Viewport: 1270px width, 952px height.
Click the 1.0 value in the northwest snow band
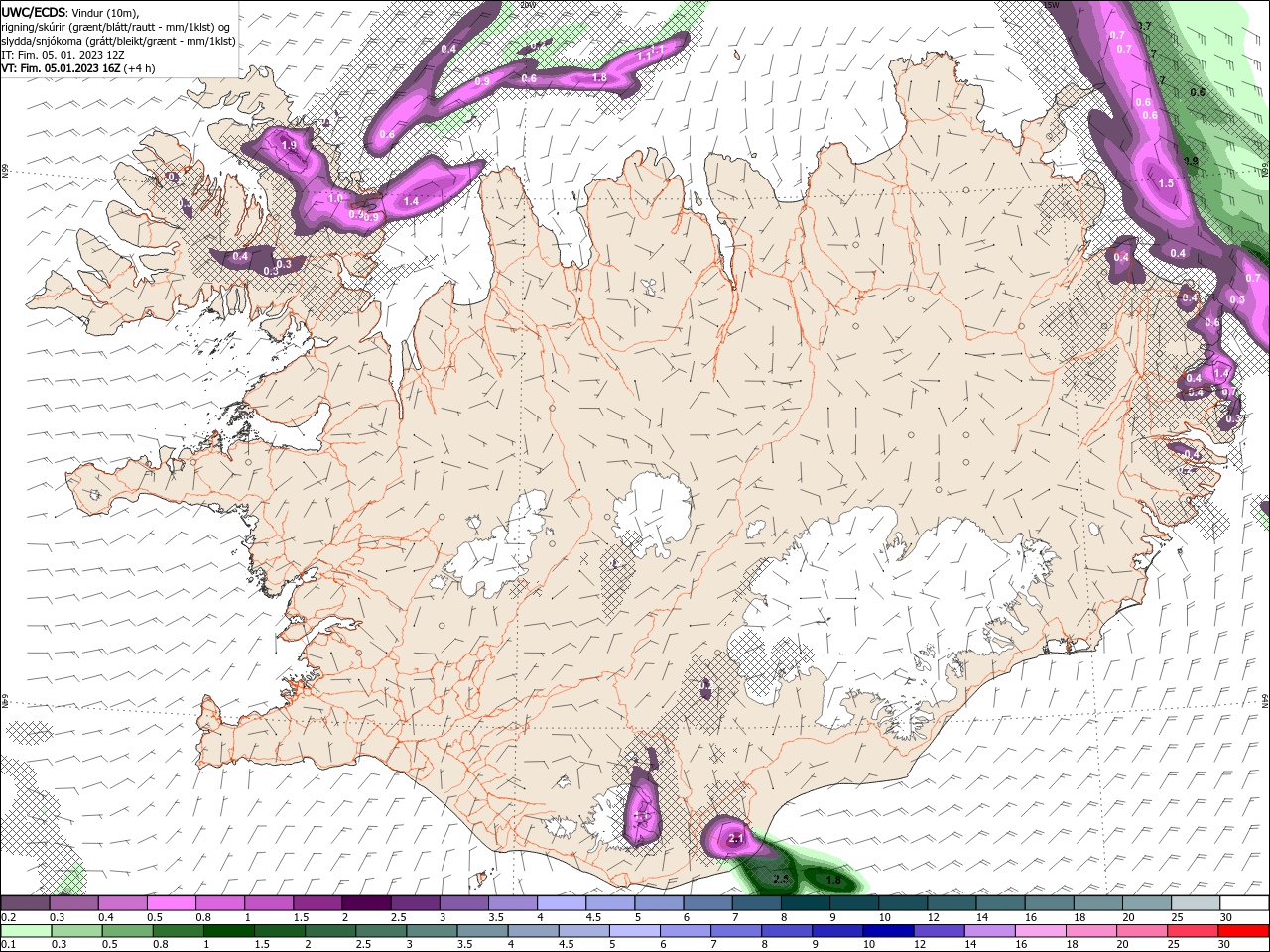pos(335,198)
